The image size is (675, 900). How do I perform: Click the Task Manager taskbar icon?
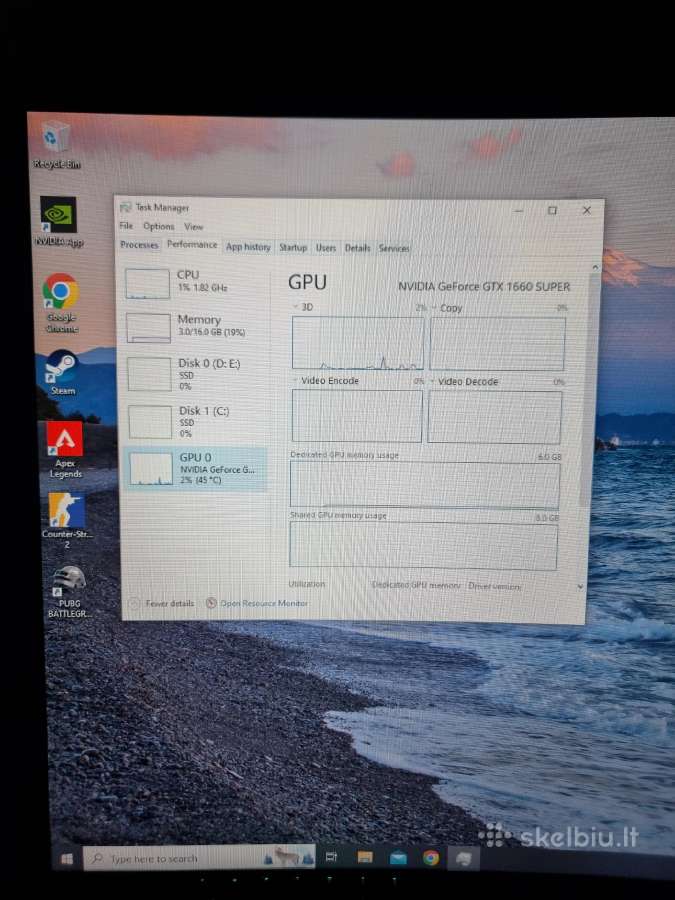pos(463,859)
